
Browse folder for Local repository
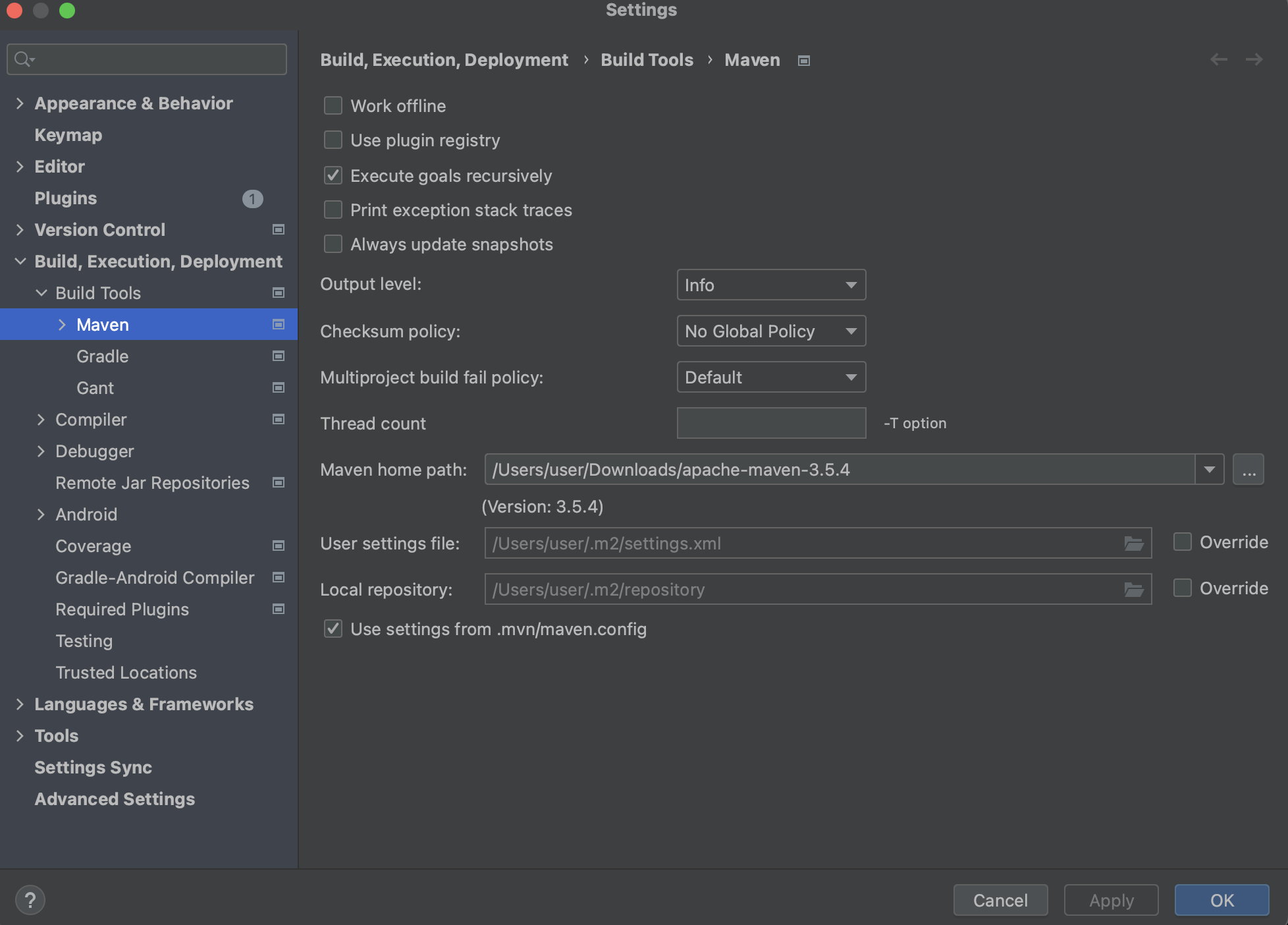[x=1134, y=590]
